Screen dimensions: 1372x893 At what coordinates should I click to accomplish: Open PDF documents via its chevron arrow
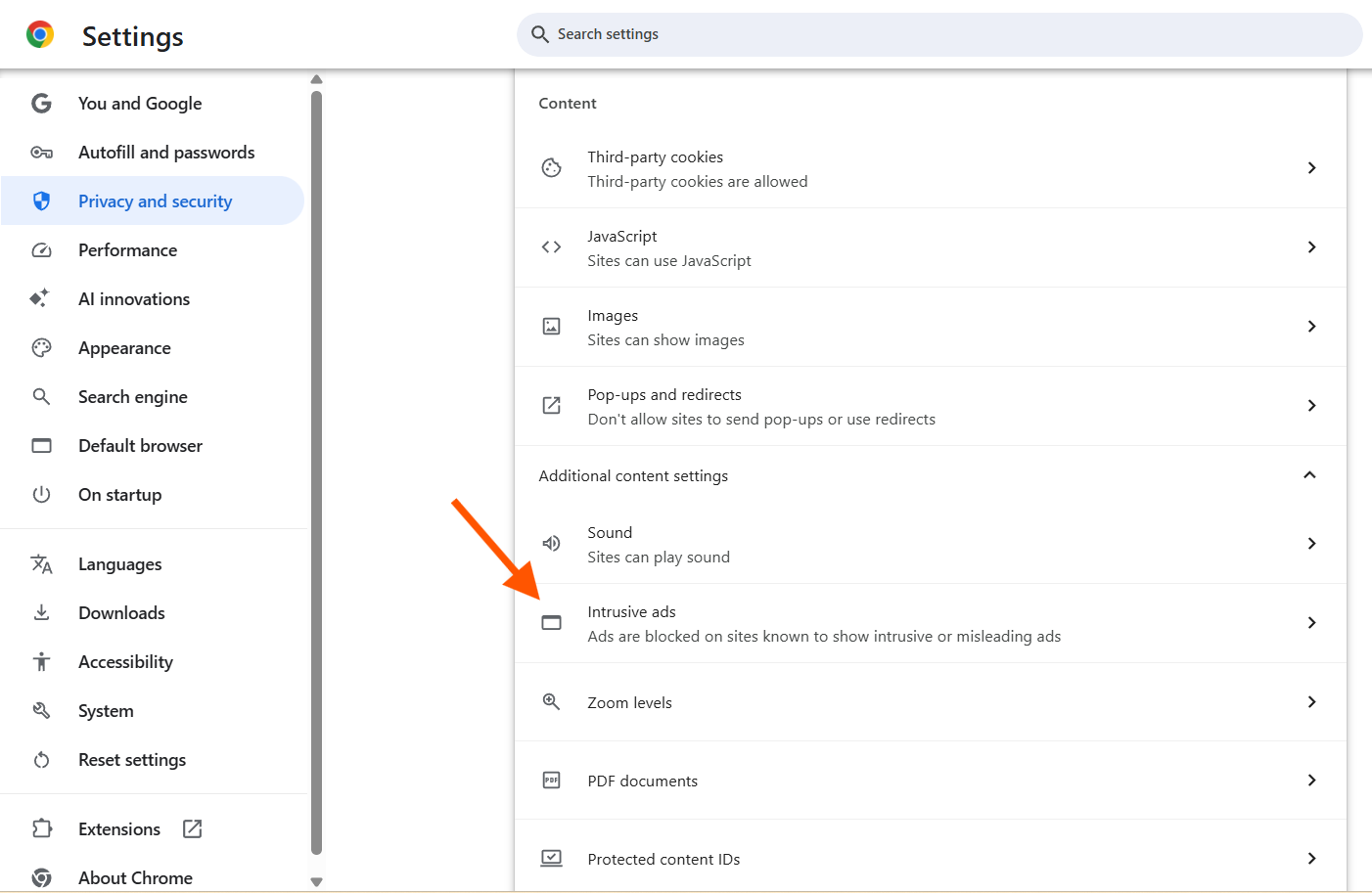point(1312,780)
